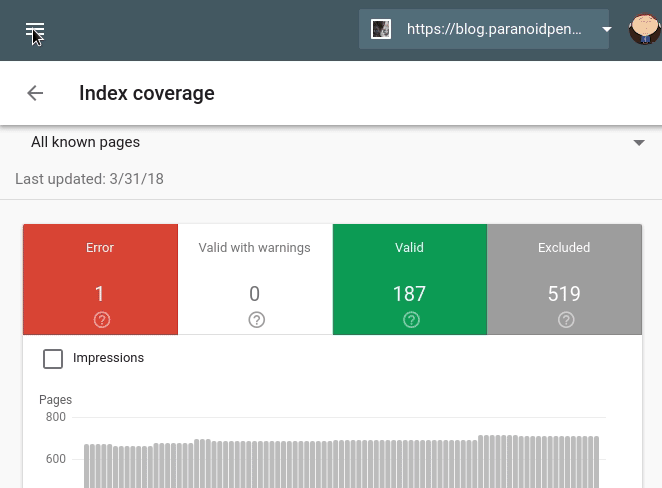The width and height of the screenshot is (662, 488).
Task: Open help icon under Excluded count
Action: (x=566, y=320)
